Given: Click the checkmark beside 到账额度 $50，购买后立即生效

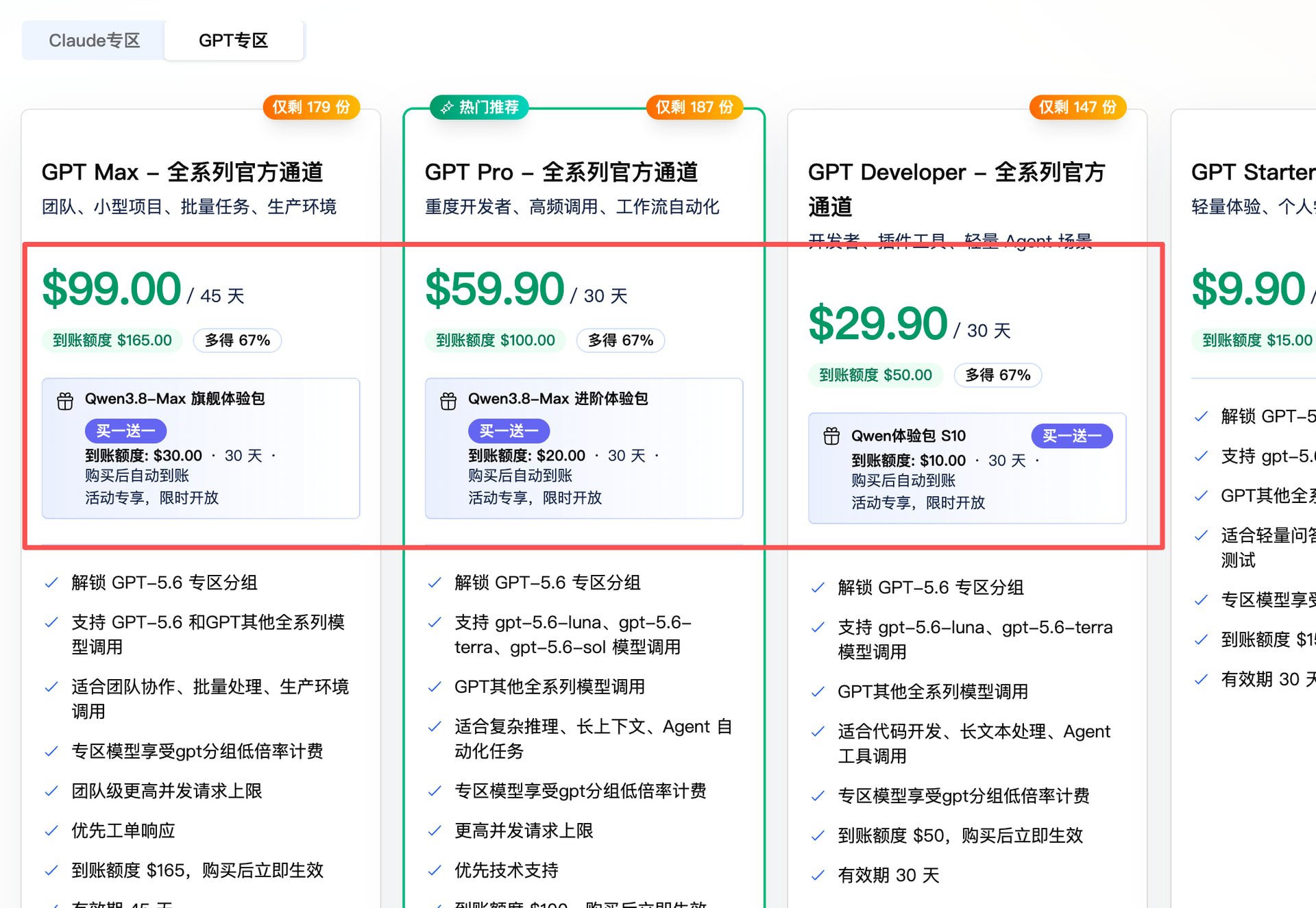Looking at the screenshot, I should point(818,836).
